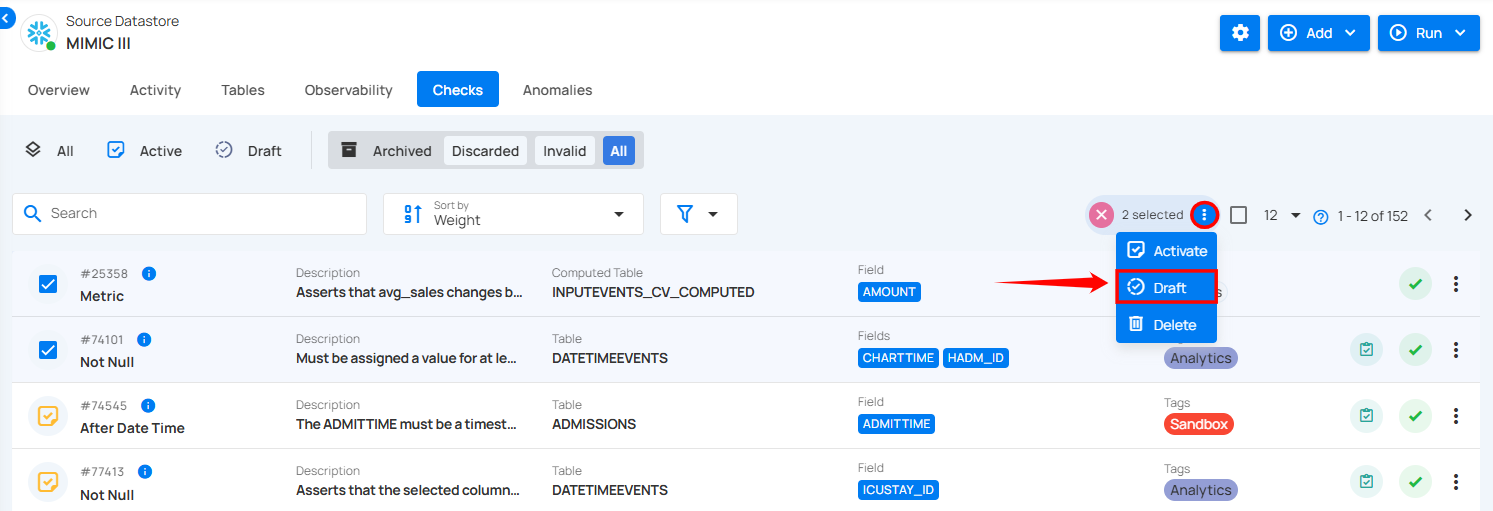Collapse sidebar with back chevron icon
The width and height of the screenshot is (1493, 511).
click(6, 18)
